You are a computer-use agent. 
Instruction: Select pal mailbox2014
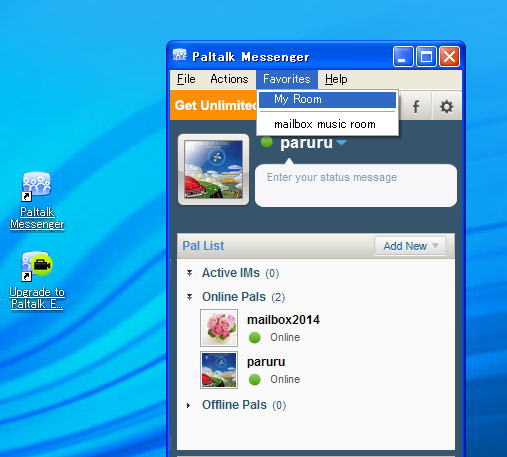(283, 320)
